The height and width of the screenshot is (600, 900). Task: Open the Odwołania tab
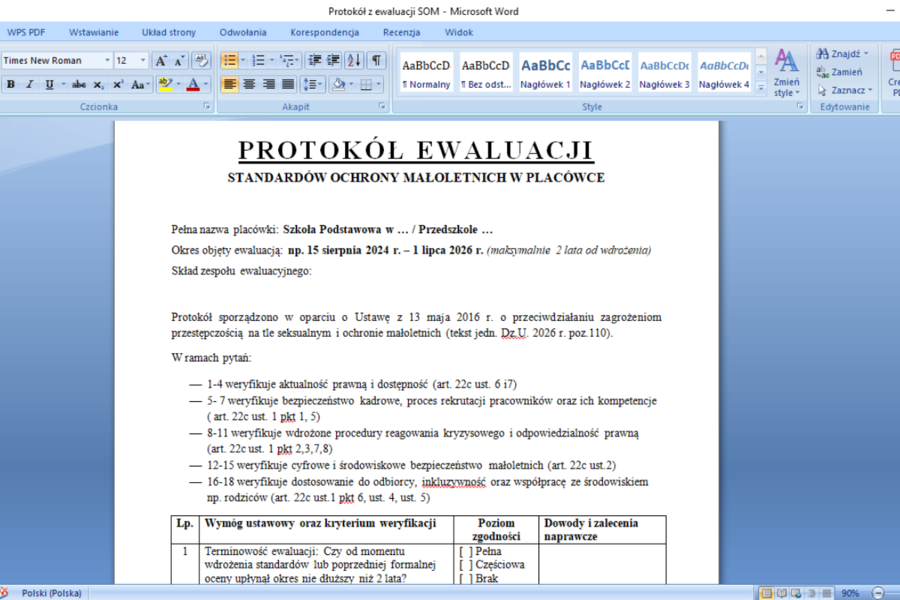pyautogui.click(x=243, y=32)
